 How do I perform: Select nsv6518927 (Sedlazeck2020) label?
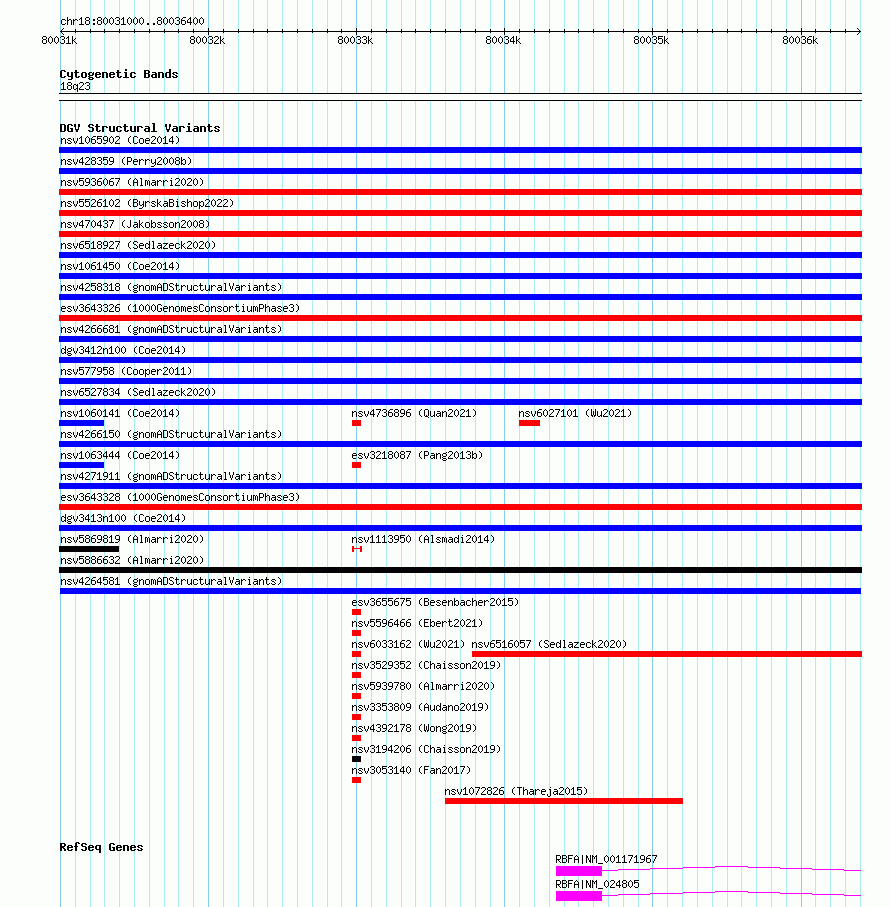138,245
